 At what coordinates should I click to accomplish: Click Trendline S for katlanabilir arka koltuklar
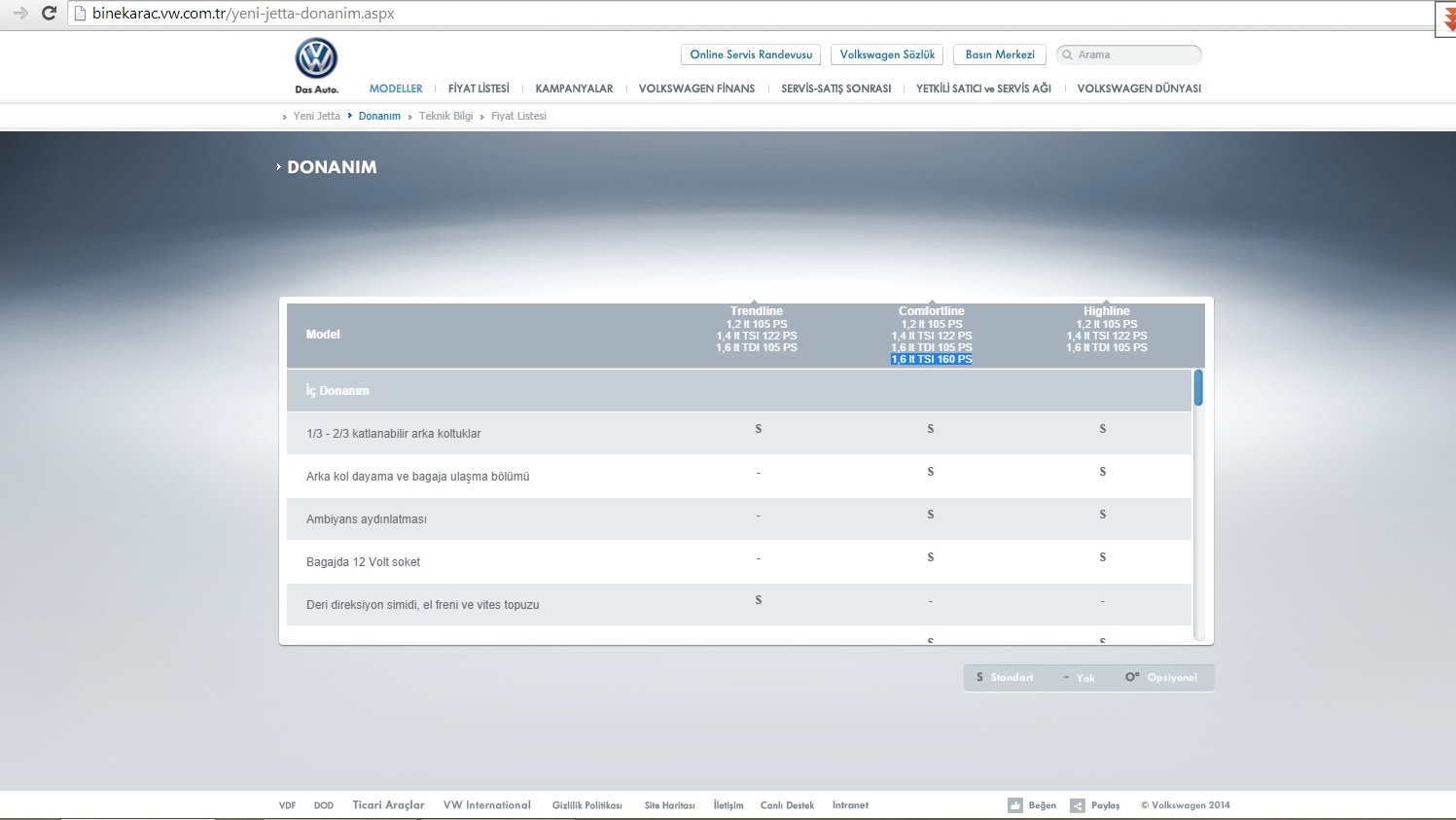click(759, 429)
